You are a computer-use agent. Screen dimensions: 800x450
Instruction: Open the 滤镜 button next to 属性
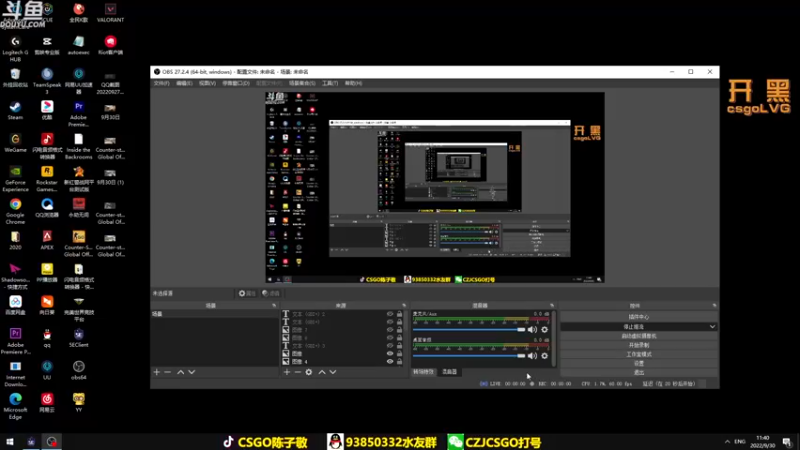click(x=271, y=293)
